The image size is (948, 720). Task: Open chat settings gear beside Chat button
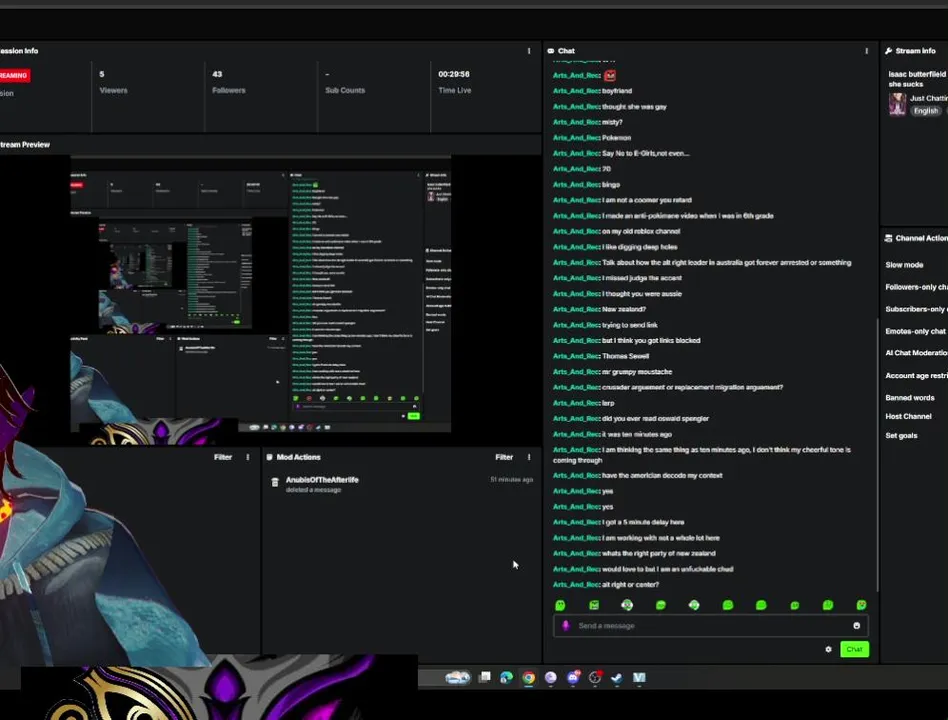click(828, 649)
